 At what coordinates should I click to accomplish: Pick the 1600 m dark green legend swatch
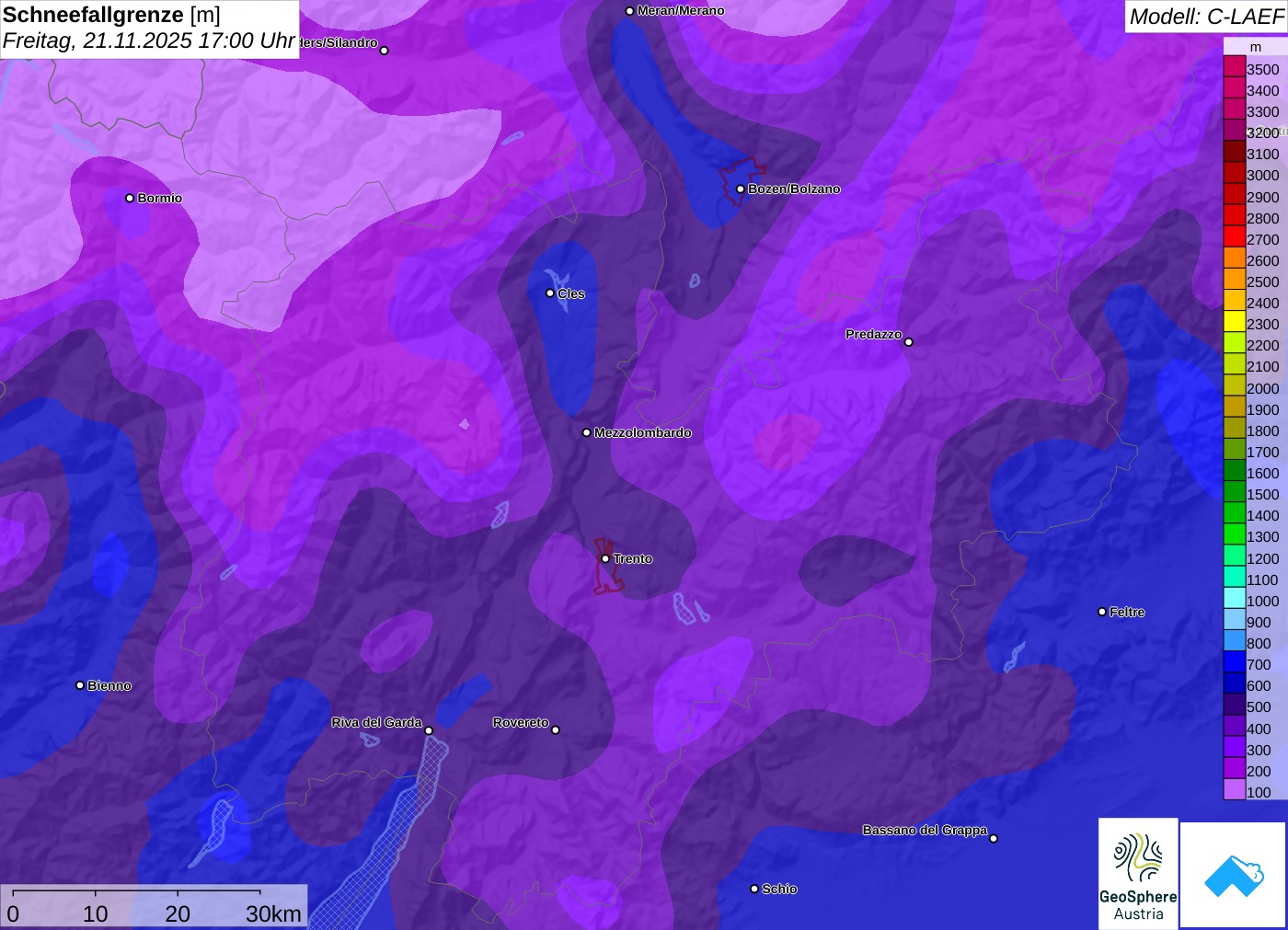click(x=1235, y=472)
